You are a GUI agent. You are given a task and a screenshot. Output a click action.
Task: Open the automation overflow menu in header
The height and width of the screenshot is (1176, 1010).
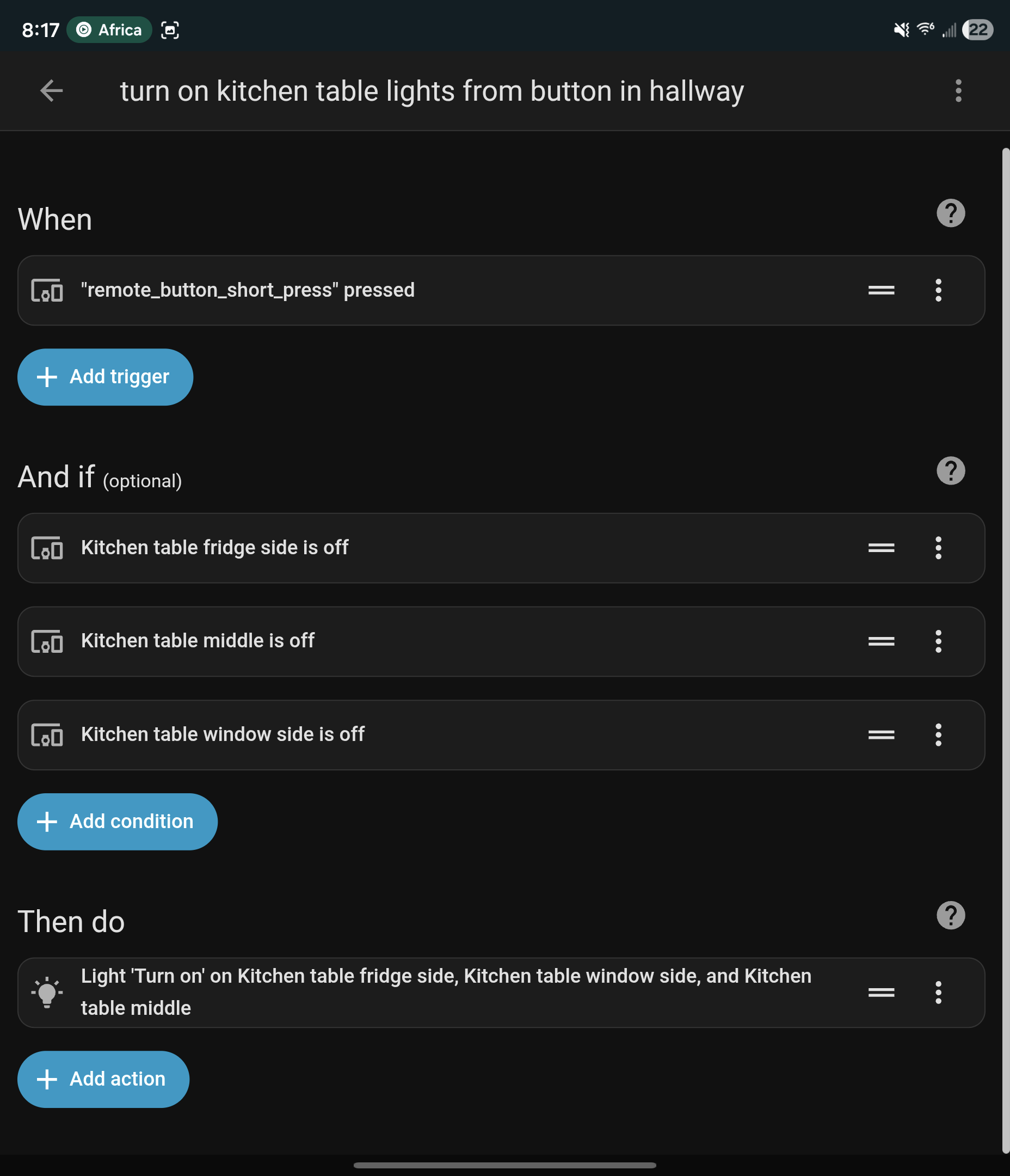(958, 91)
